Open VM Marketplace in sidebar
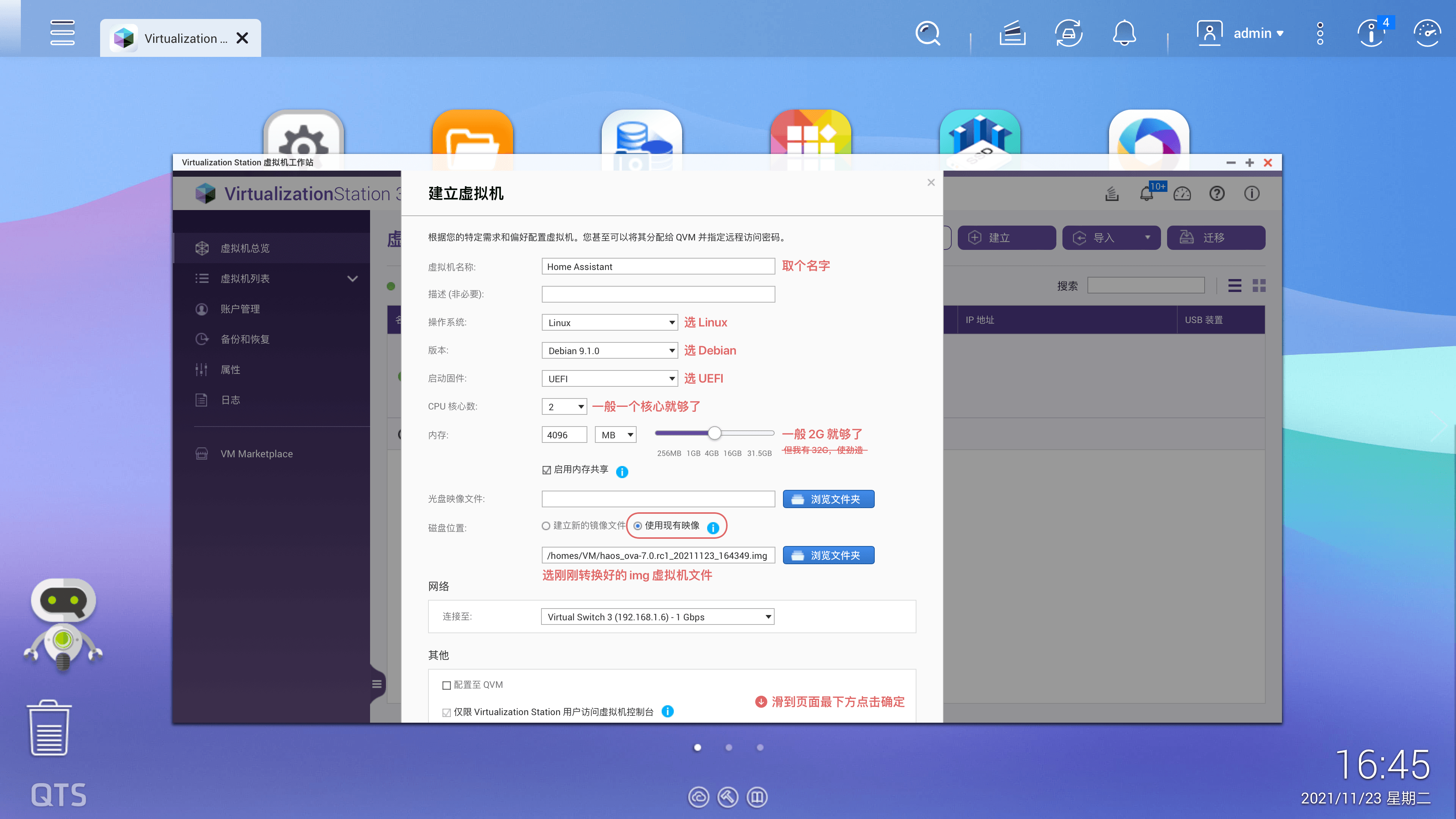 coord(271,453)
